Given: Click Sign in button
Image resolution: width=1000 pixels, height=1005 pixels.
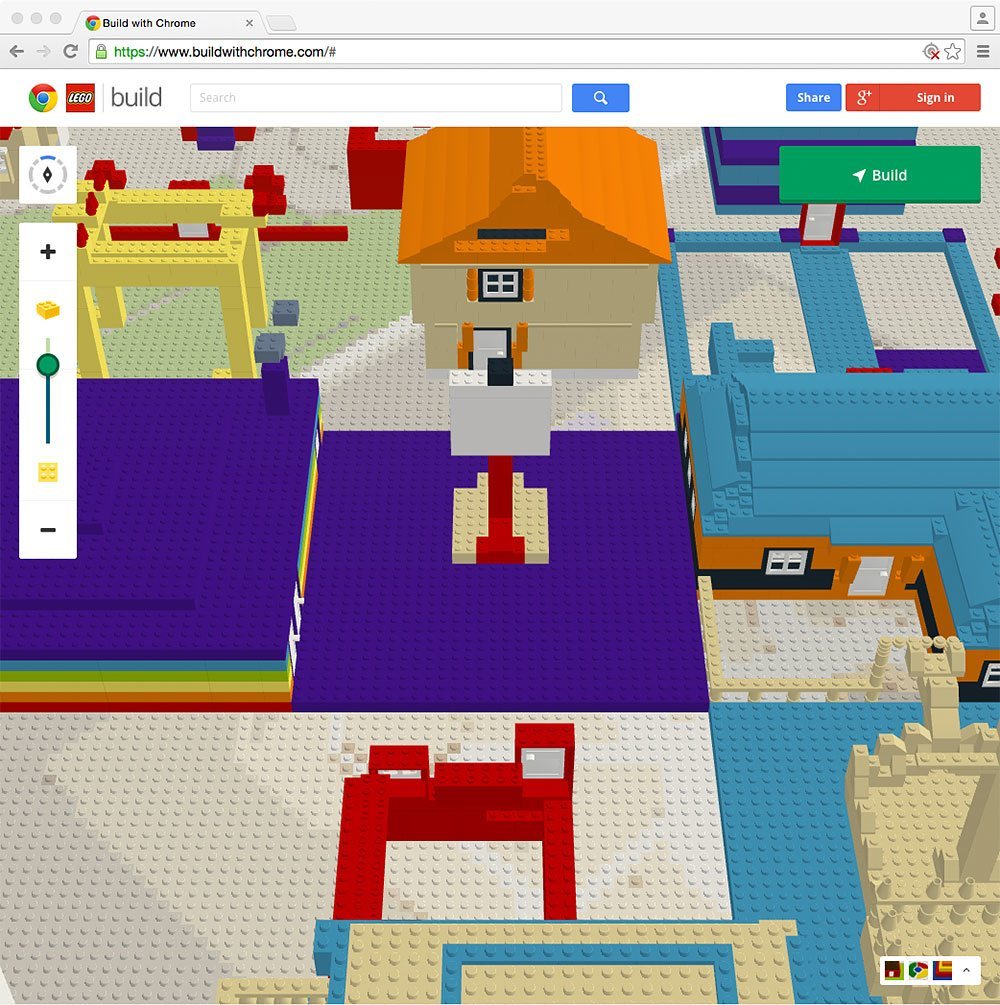Looking at the screenshot, I should coord(935,97).
